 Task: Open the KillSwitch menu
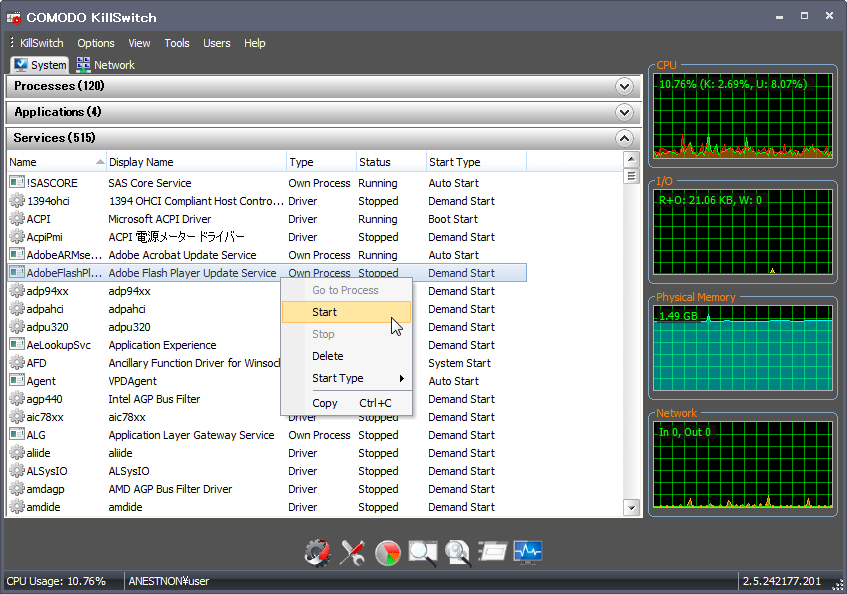(42, 43)
